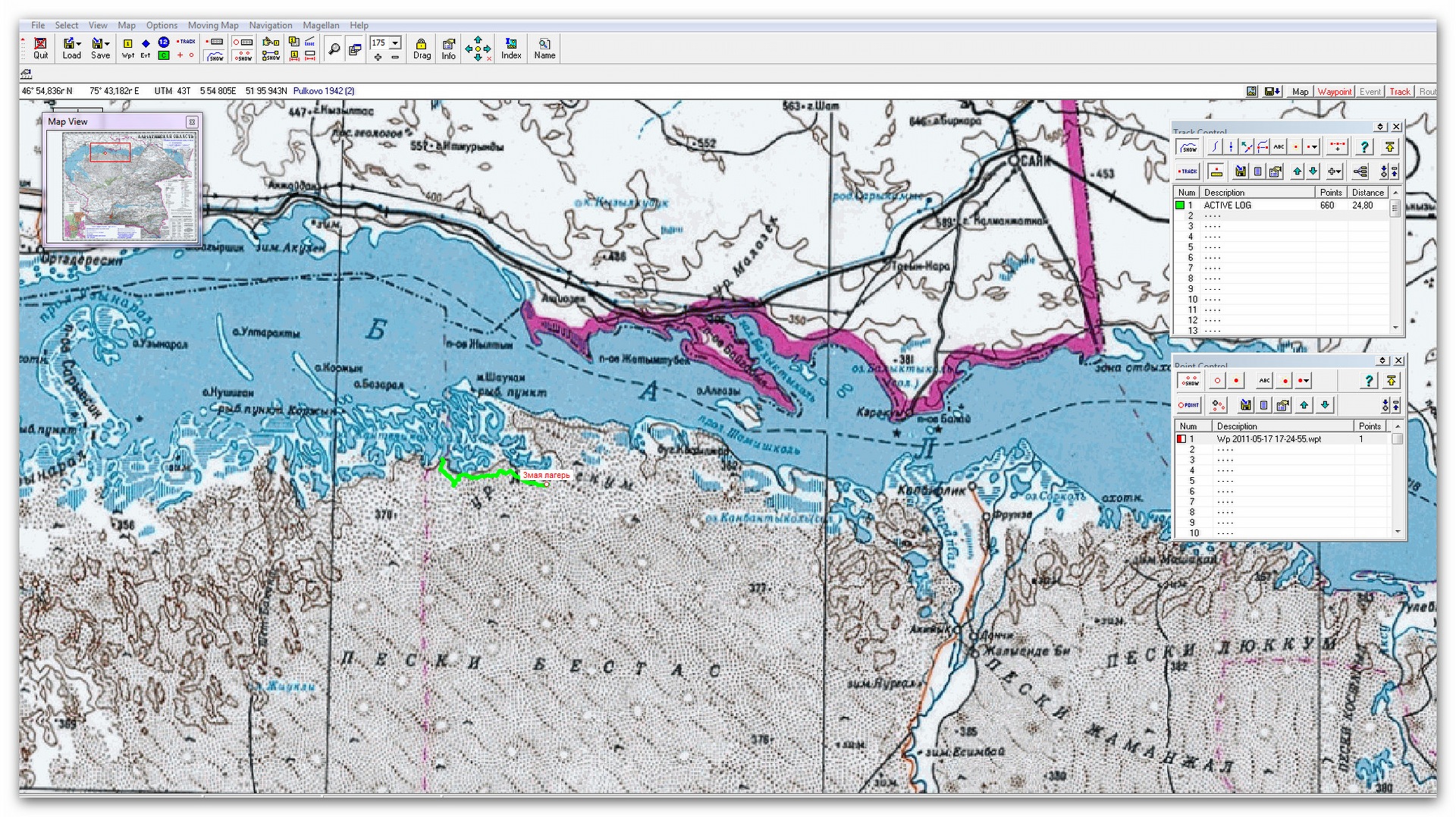
Task: Toggle SHOW button in Point Control panel
Action: click(x=1189, y=381)
